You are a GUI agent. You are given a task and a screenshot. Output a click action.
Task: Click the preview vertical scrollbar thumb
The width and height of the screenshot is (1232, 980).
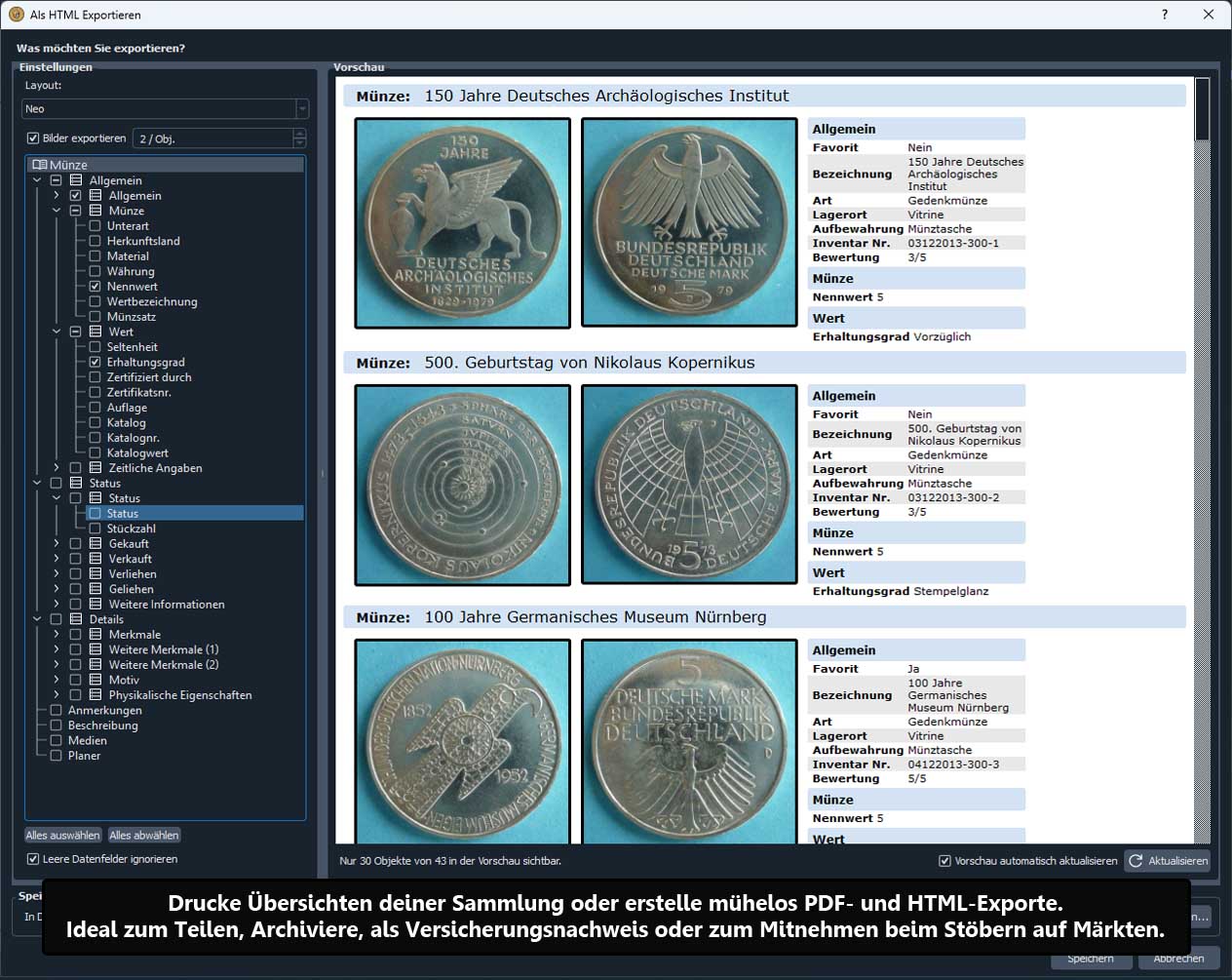pos(1202,109)
